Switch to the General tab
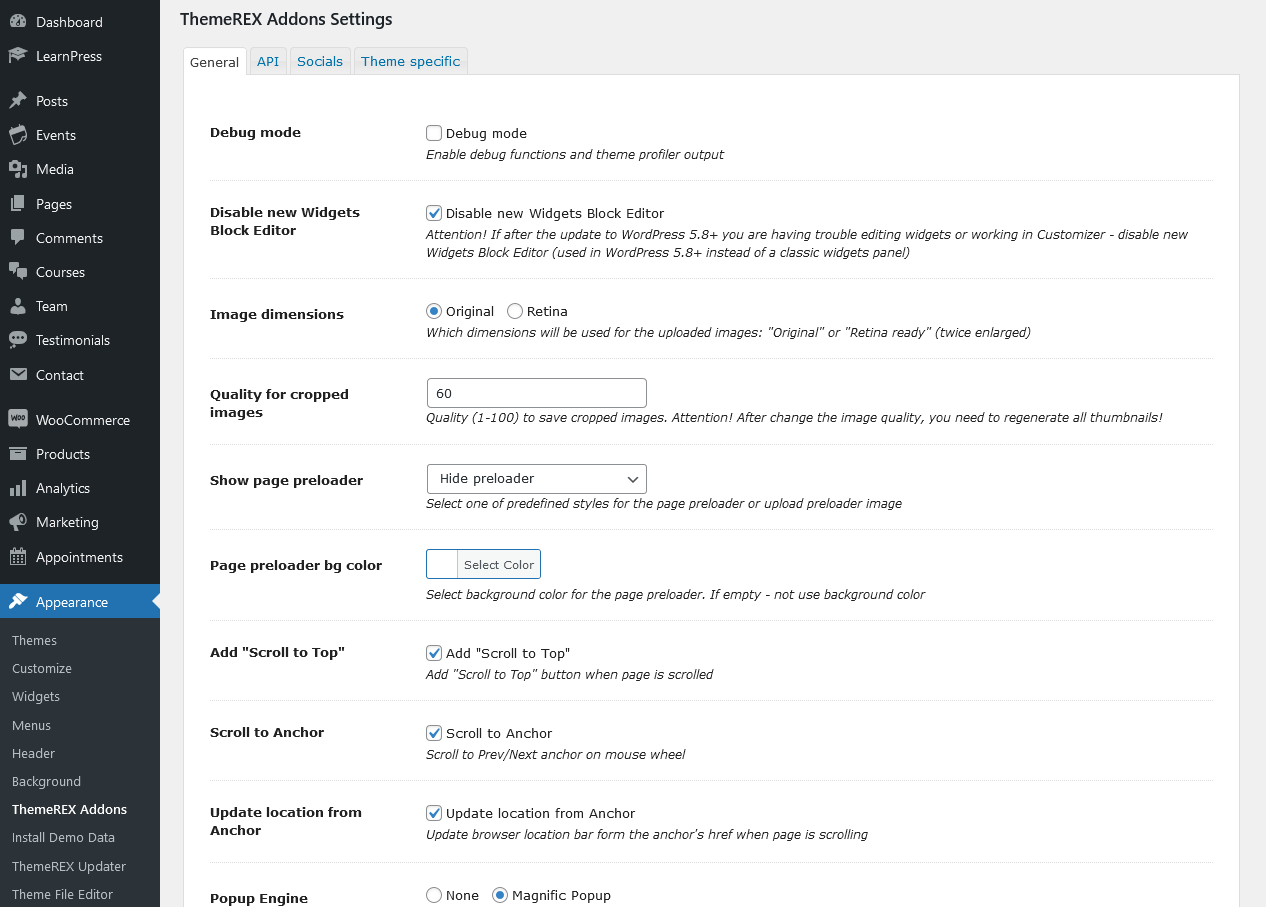The width and height of the screenshot is (1266, 907). (x=214, y=61)
